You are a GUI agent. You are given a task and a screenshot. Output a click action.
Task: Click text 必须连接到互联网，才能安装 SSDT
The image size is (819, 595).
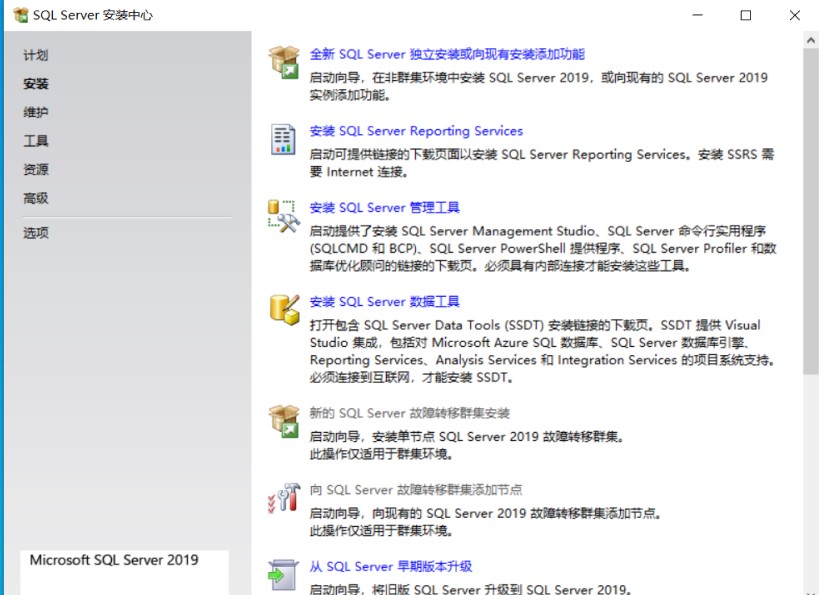click(411, 377)
